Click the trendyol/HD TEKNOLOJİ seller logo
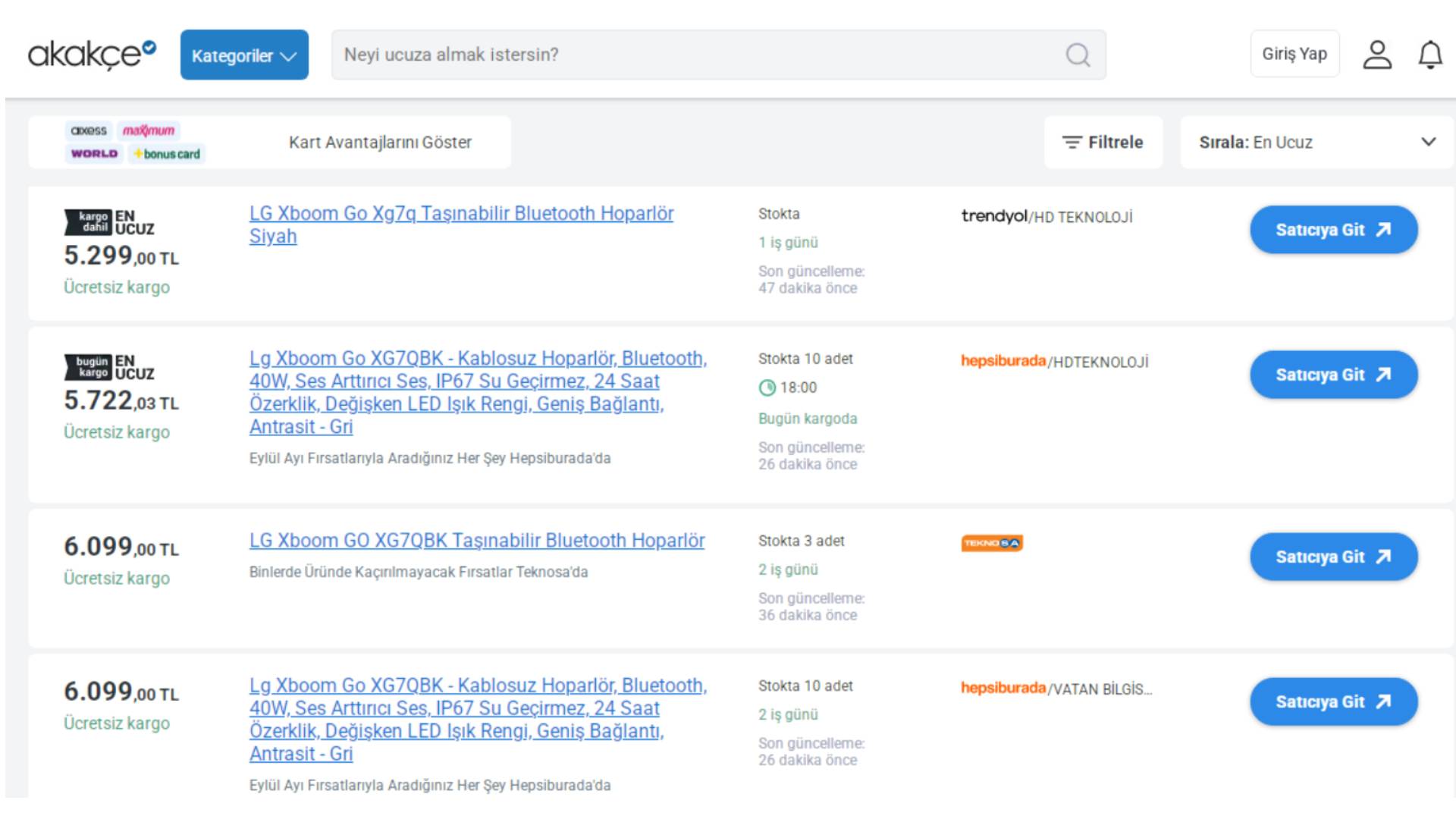Screen dimensions: 1456x819 click(1046, 217)
